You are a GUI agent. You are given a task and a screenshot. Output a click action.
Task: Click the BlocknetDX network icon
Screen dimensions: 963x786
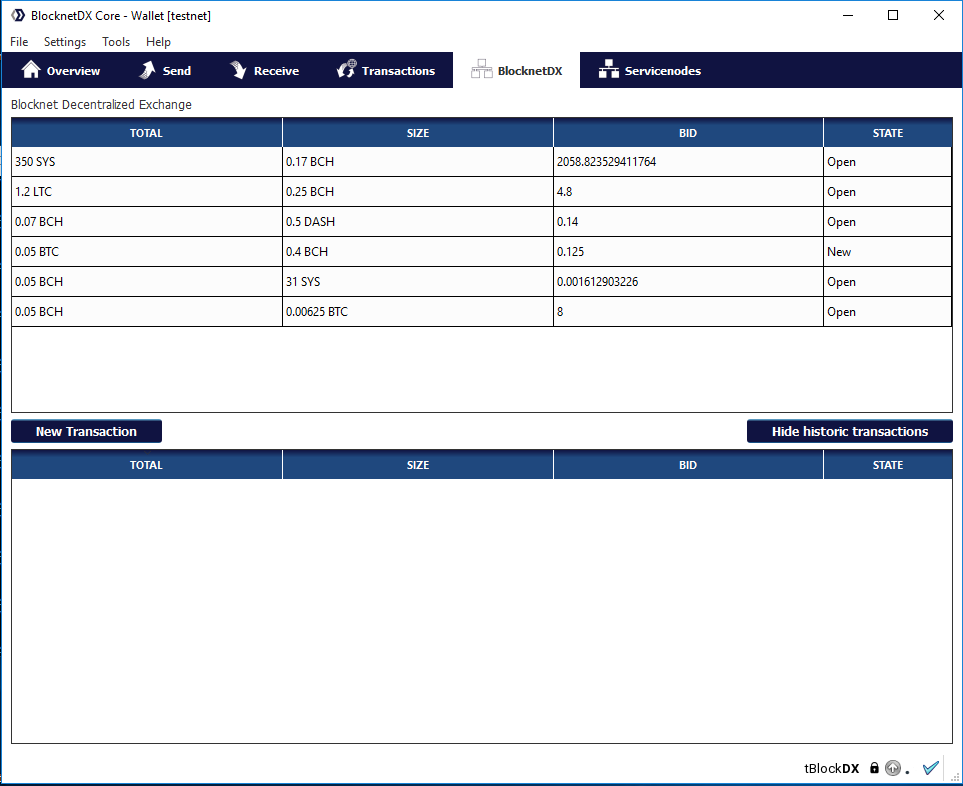(x=482, y=69)
